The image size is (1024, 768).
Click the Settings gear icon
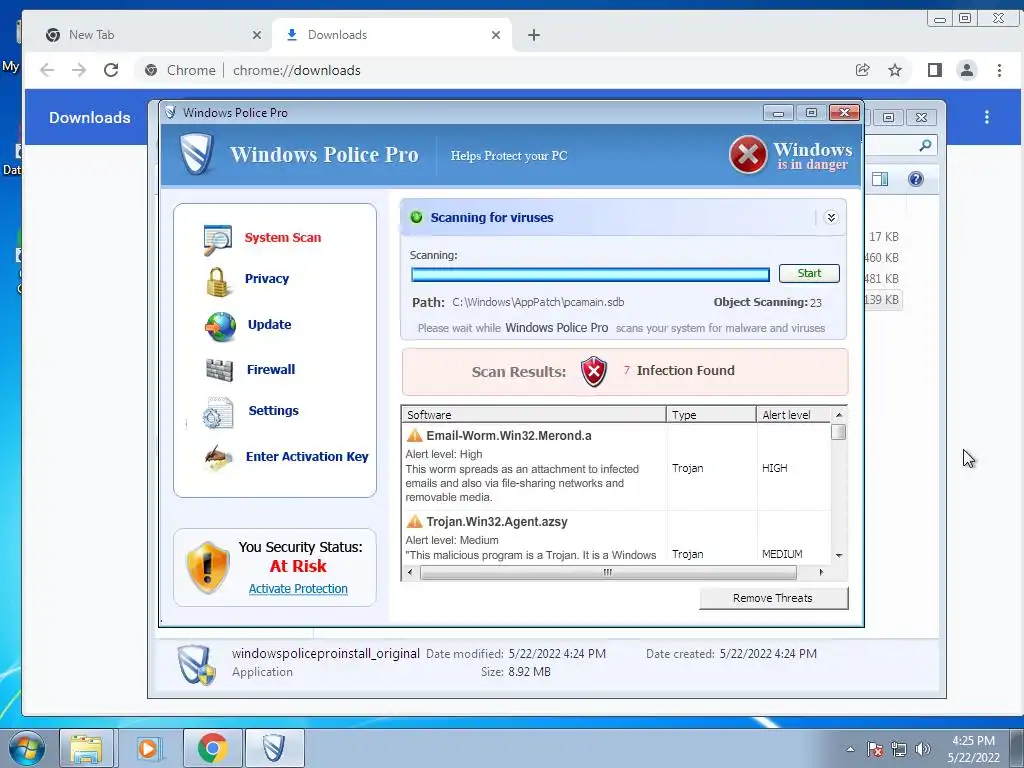(217, 413)
